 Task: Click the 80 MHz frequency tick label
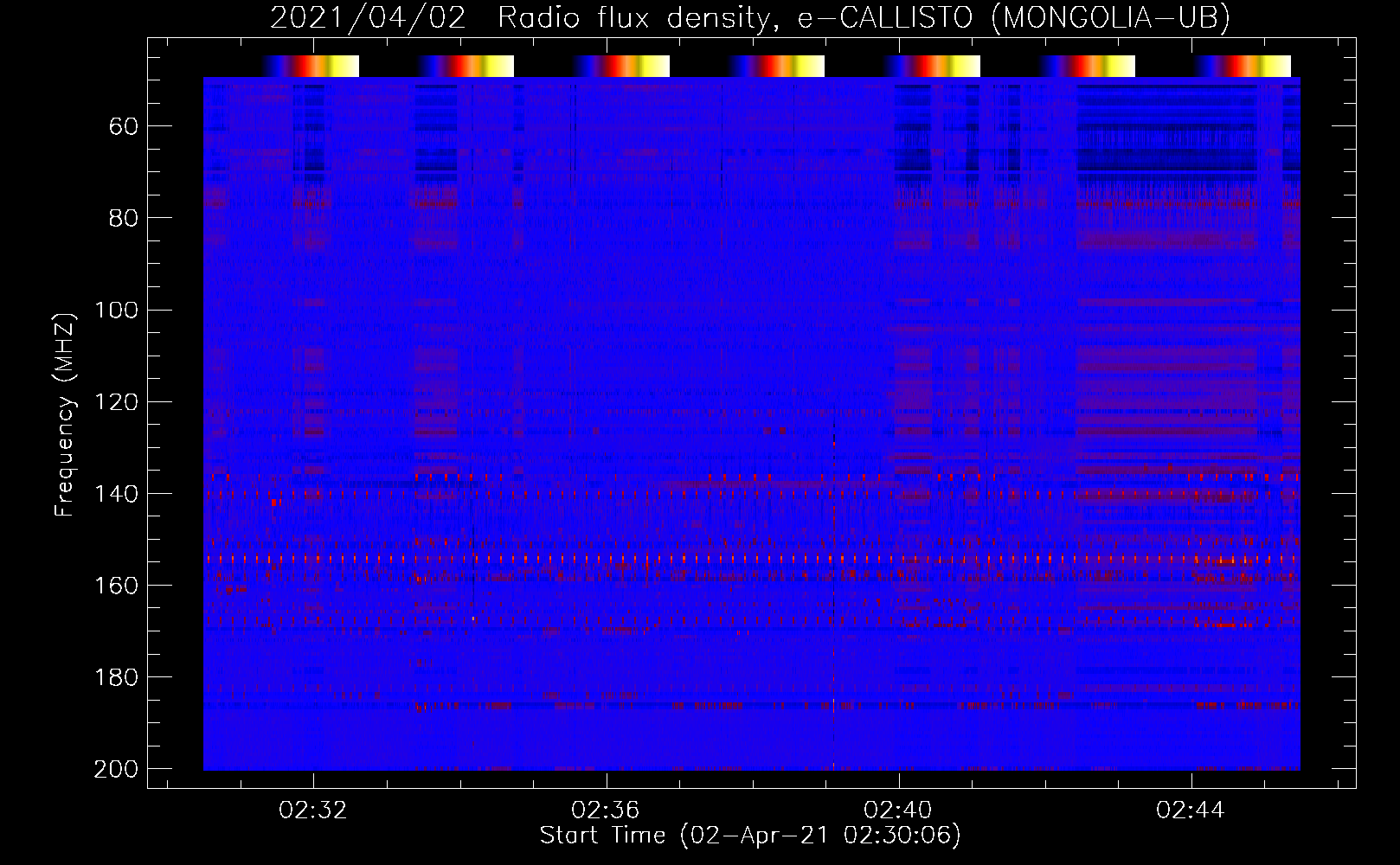click(124, 218)
